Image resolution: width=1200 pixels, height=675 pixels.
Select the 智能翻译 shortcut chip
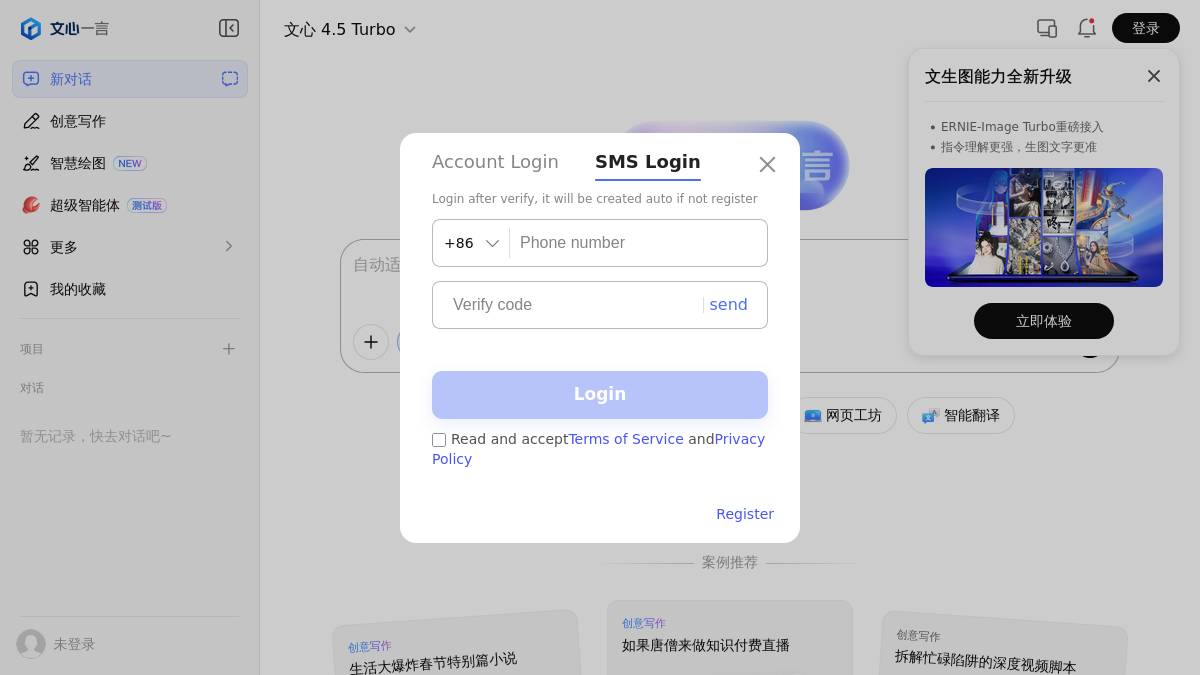[x=961, y=415]
